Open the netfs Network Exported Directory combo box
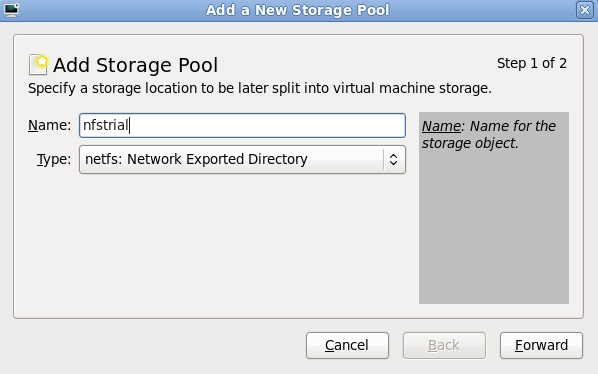Screen dimensions: 598x374 coord(242,159)
